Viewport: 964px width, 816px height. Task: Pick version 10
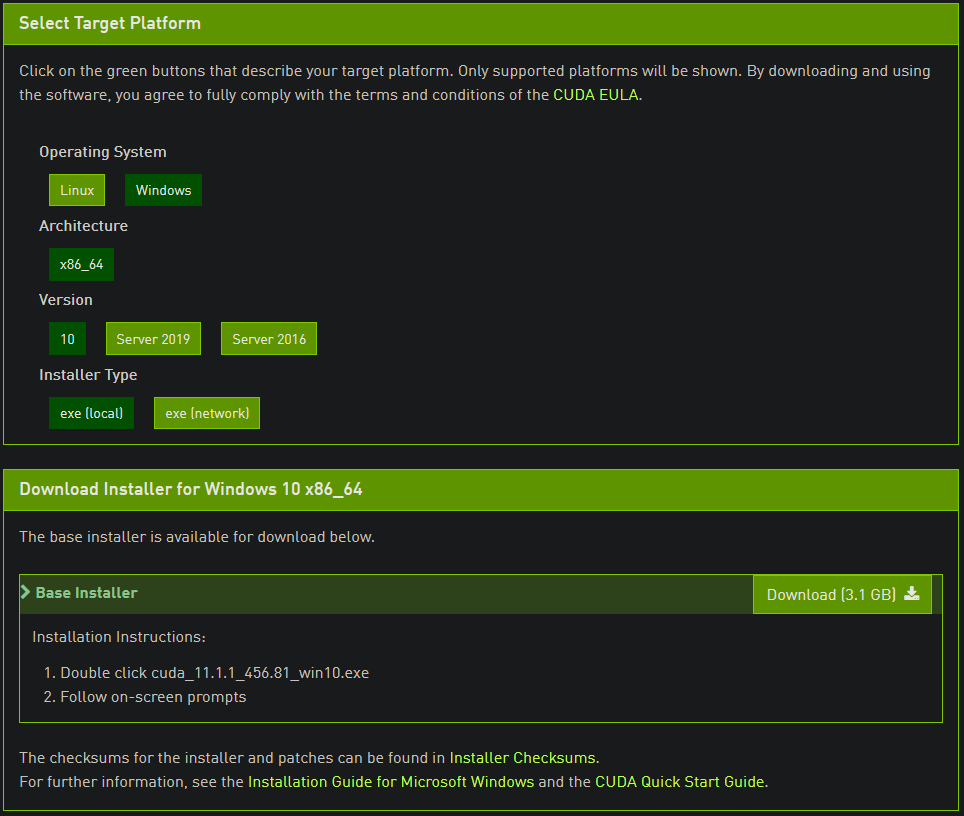click(68, 339)
